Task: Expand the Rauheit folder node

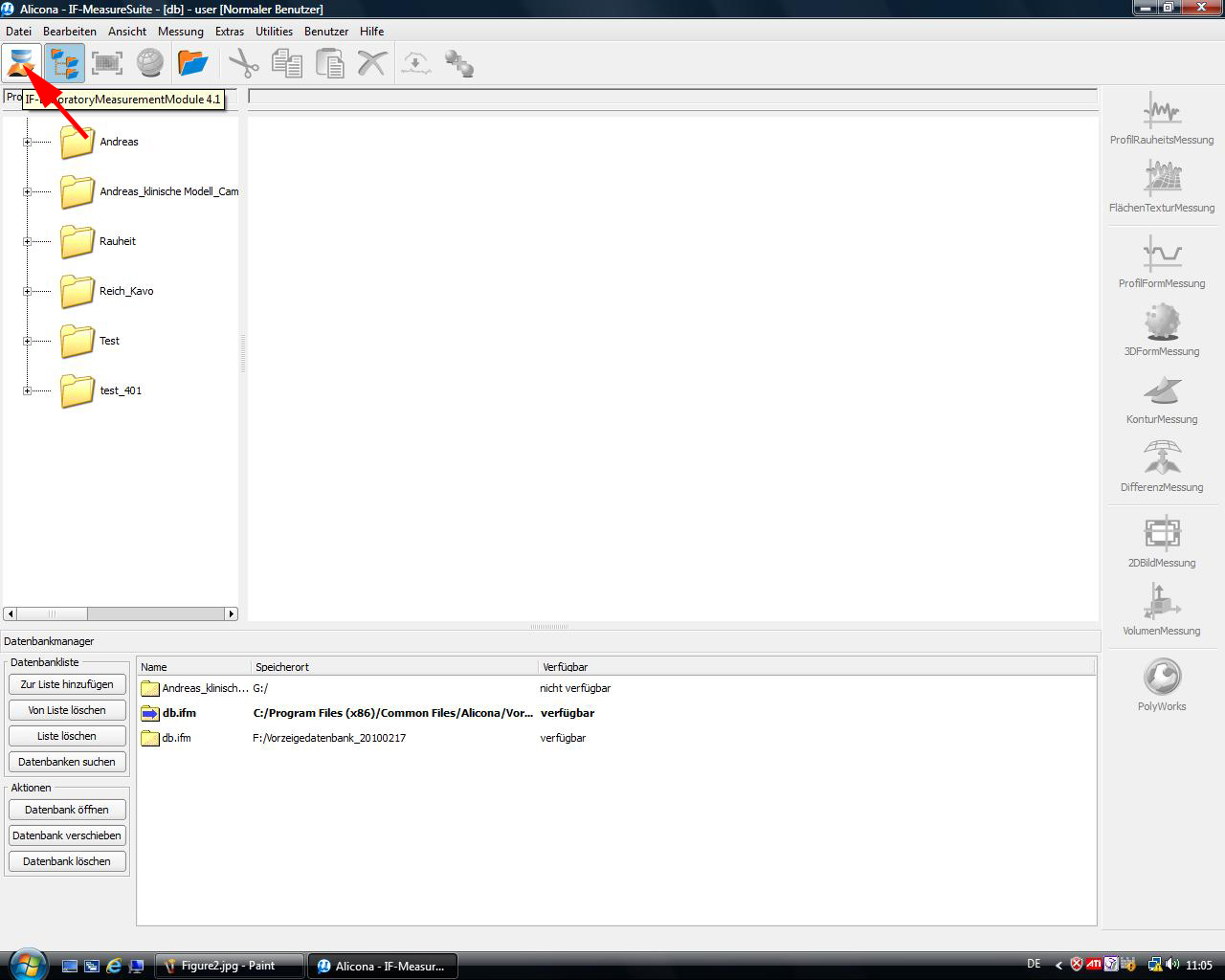Action: [x=27, y=241]
